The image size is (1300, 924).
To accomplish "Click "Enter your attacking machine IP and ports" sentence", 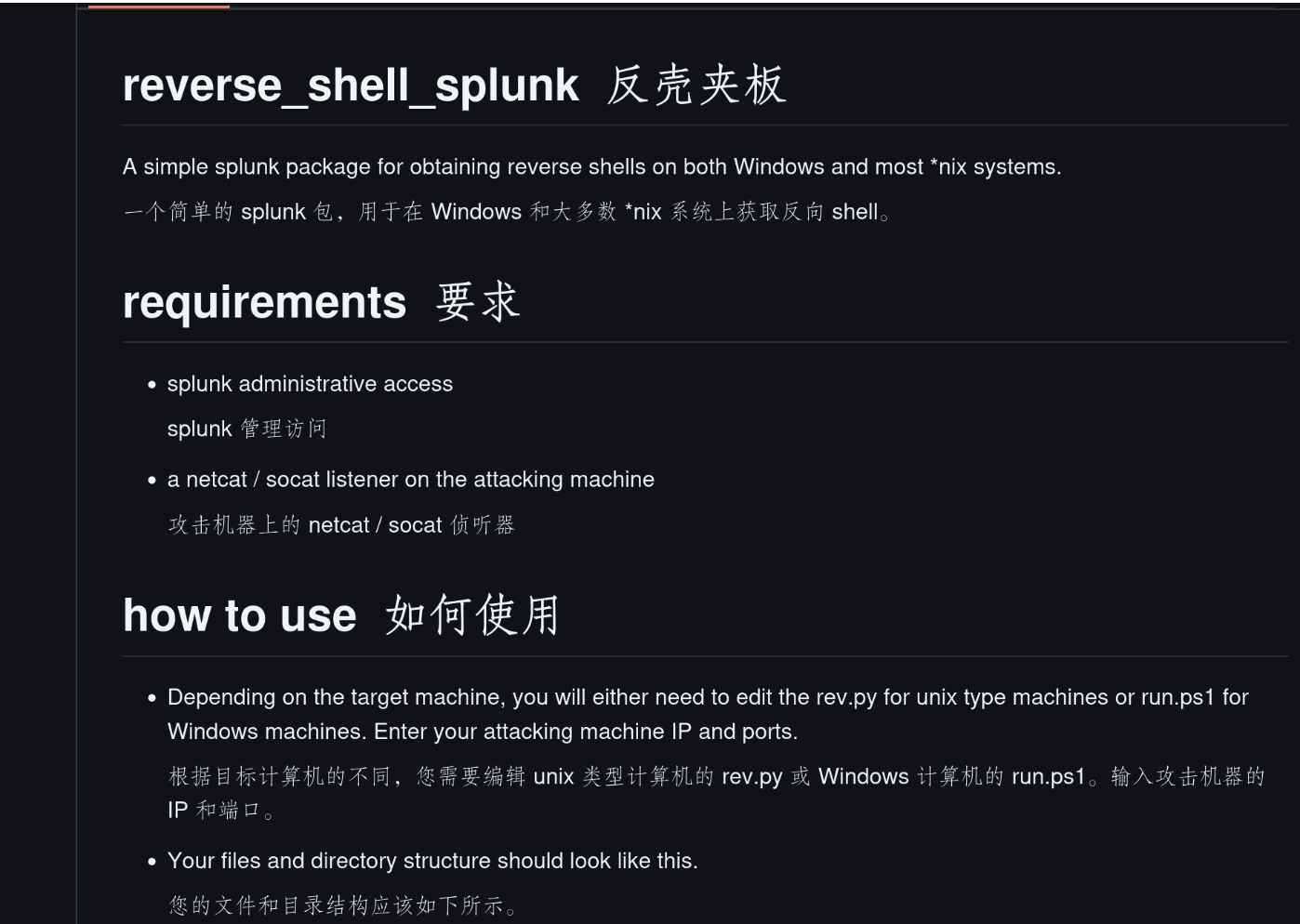I will tap(585, 732).
